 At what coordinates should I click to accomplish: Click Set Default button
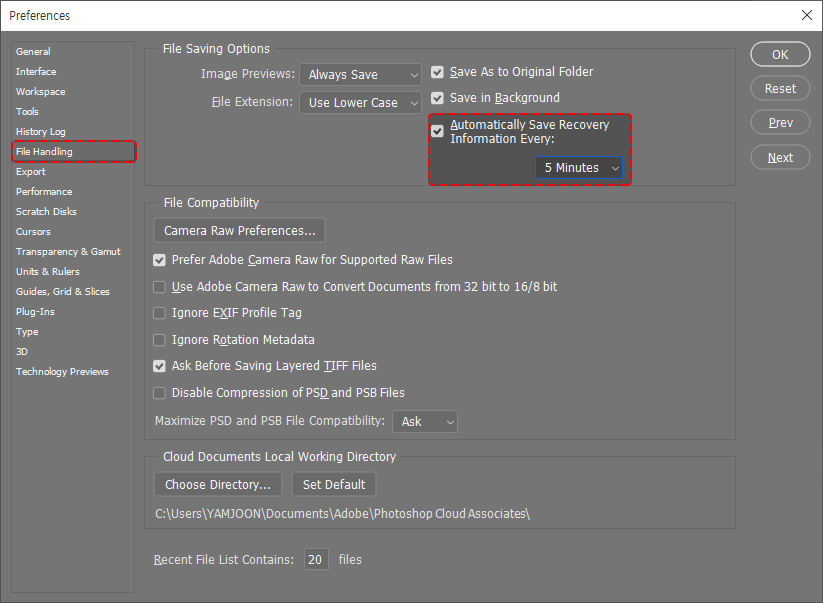tap(334, 484)
